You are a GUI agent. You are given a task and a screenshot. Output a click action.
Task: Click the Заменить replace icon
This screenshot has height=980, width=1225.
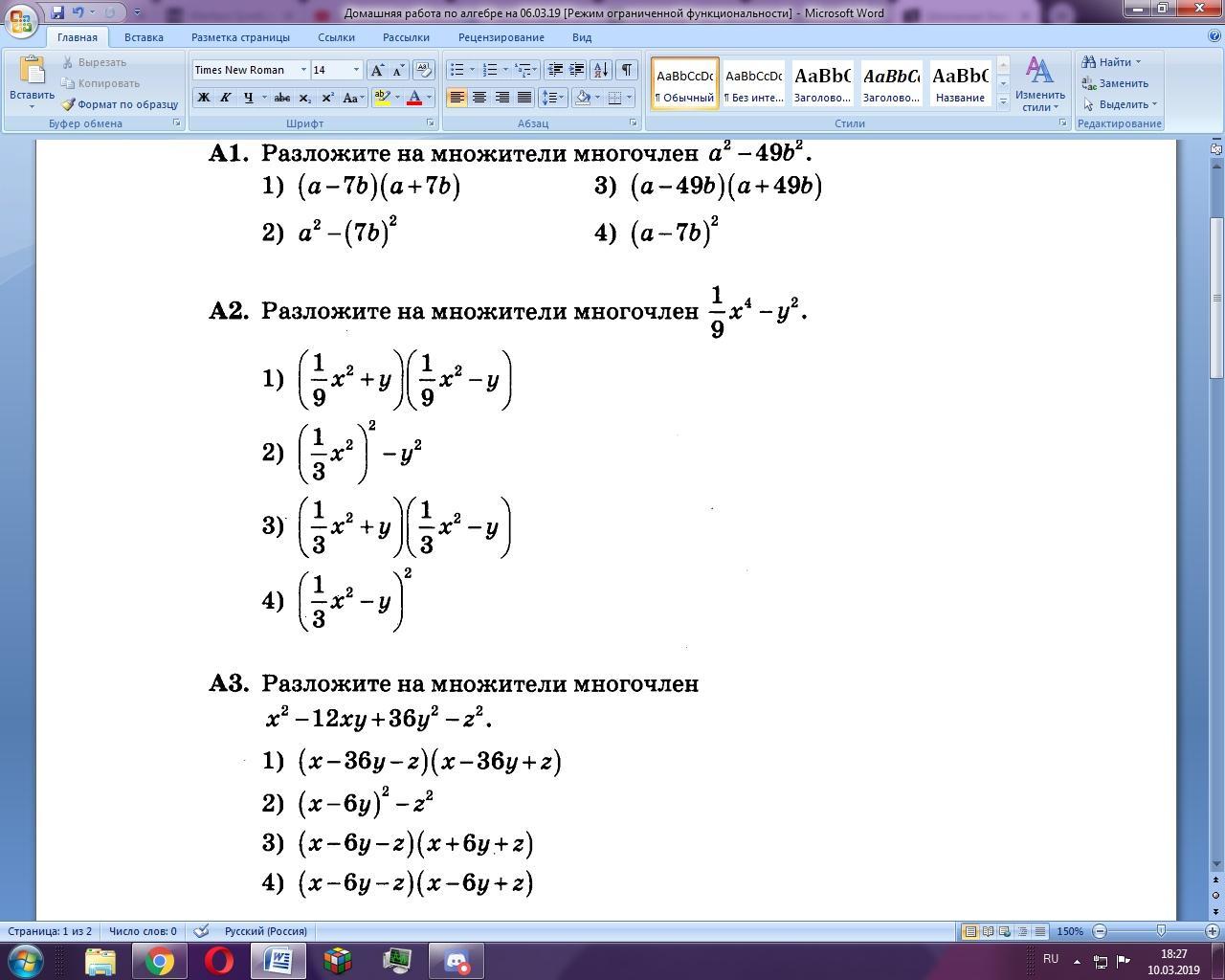click(1088, 83)
